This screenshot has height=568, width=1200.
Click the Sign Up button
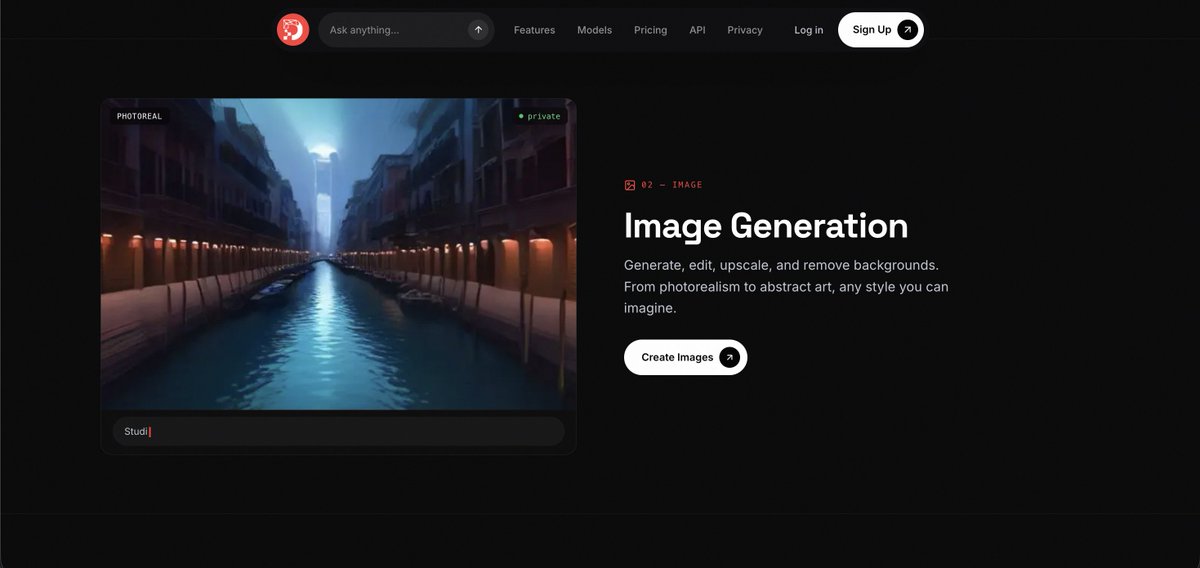coord(881,30)
